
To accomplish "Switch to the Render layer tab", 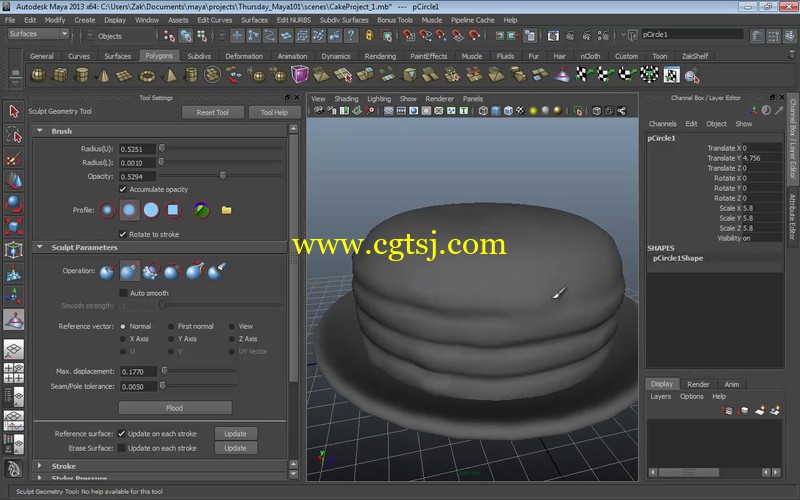I will pyautogui.click(x=698, y=384).
